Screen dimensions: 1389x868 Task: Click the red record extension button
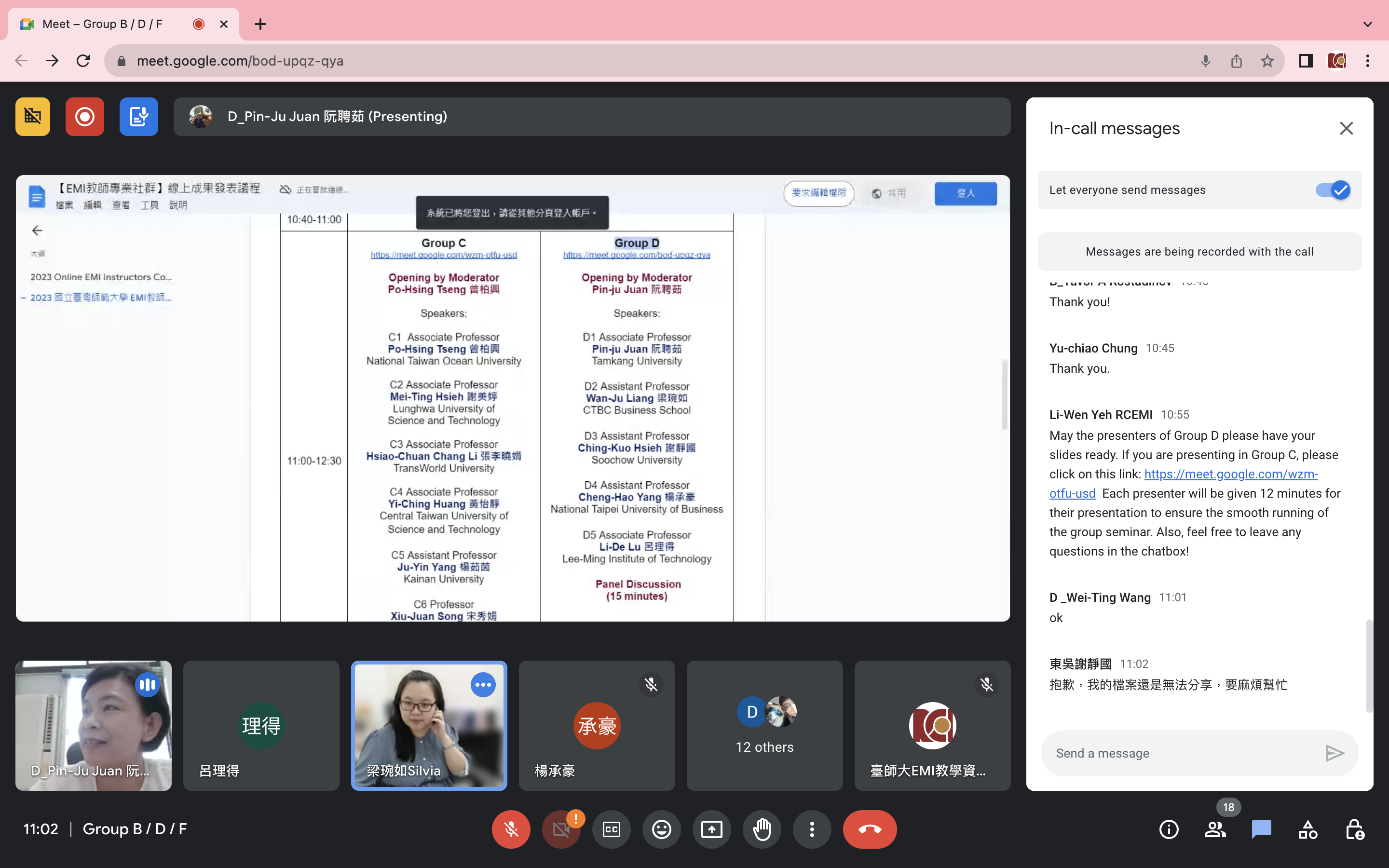pos(84,117)
